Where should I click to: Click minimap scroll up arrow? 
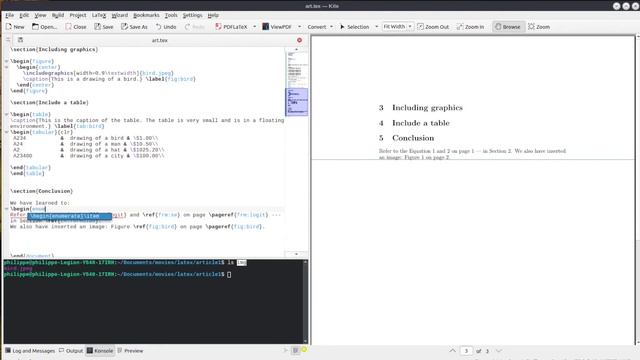(296, 49)
